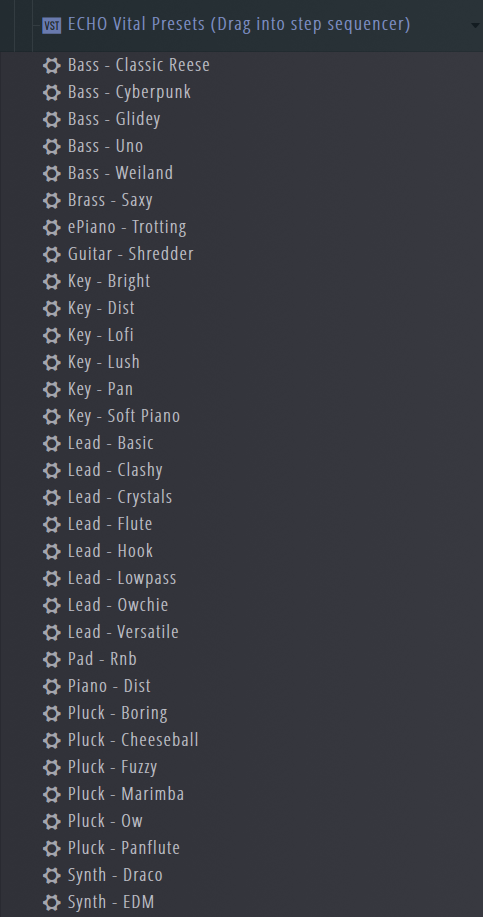Click the preset icon beside Bass - Cyberpunk

52,92
